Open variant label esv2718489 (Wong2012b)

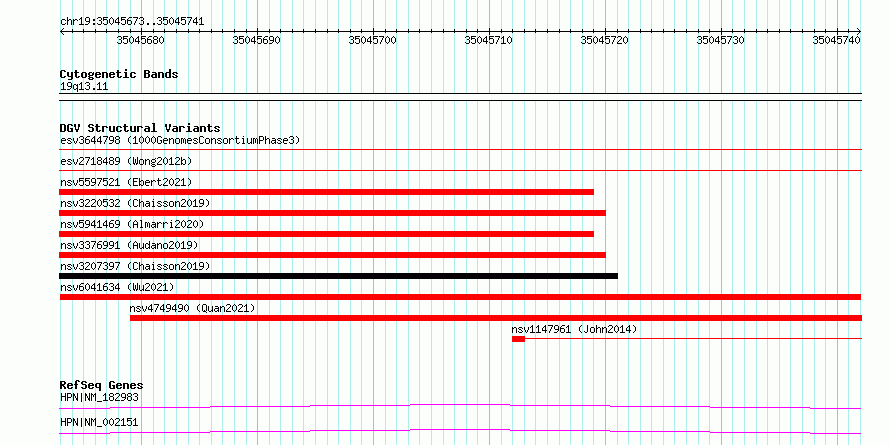pos(126,161)
